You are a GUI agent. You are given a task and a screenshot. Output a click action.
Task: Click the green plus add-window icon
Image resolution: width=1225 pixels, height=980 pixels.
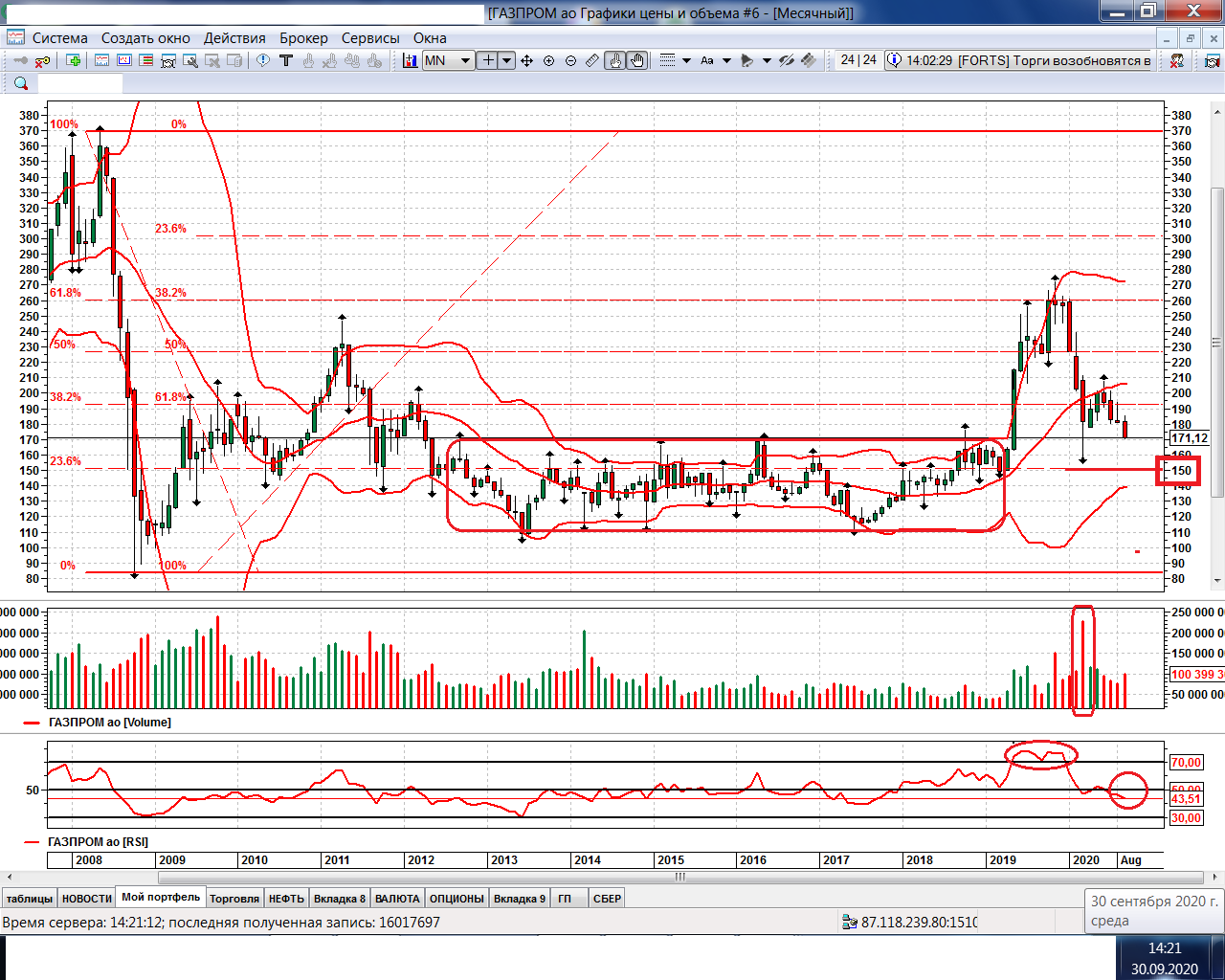click(74, 60)
